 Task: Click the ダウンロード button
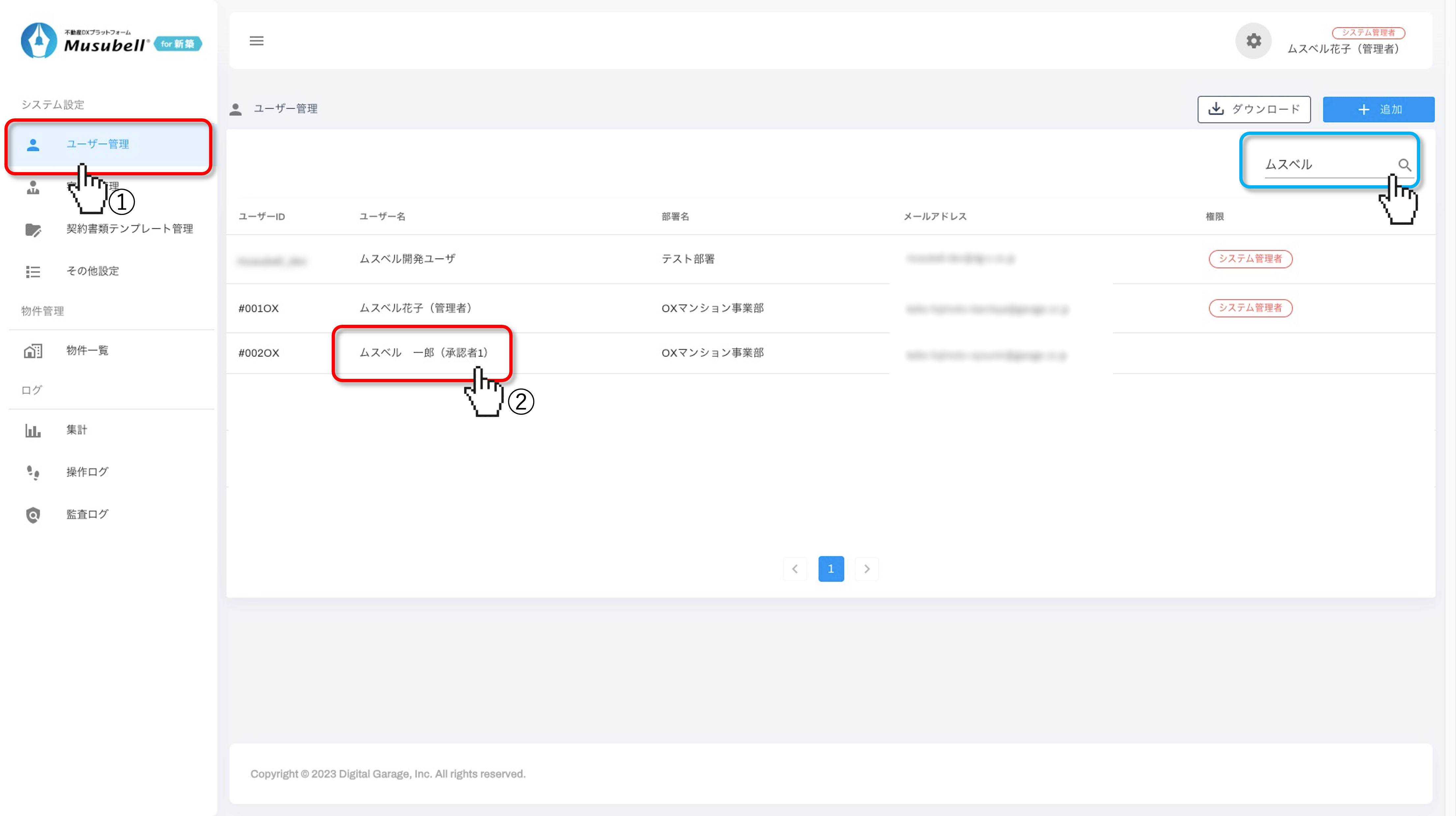1254,109
